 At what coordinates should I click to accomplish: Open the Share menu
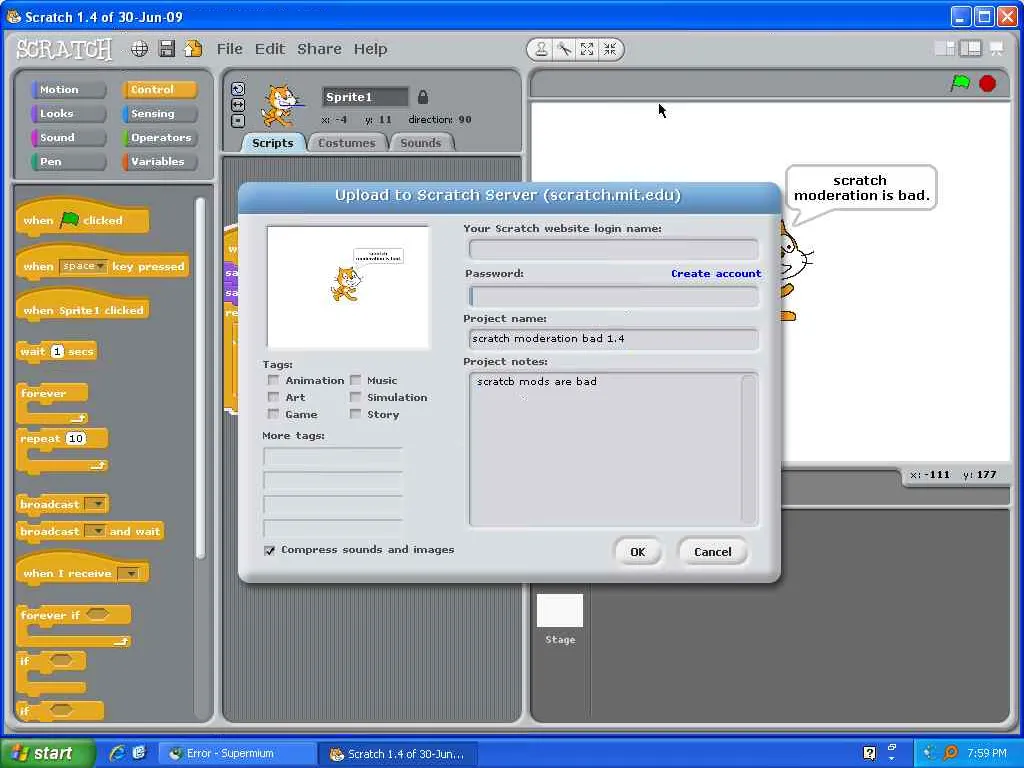click(x=319, y=49)
